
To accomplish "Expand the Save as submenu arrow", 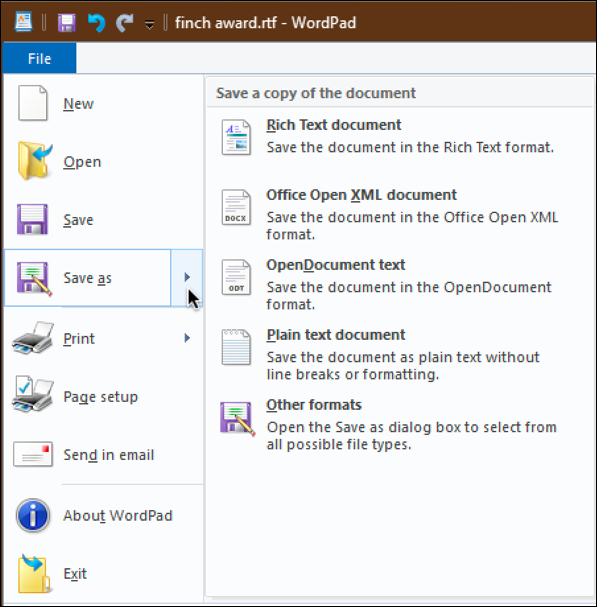I will point(187,277).
